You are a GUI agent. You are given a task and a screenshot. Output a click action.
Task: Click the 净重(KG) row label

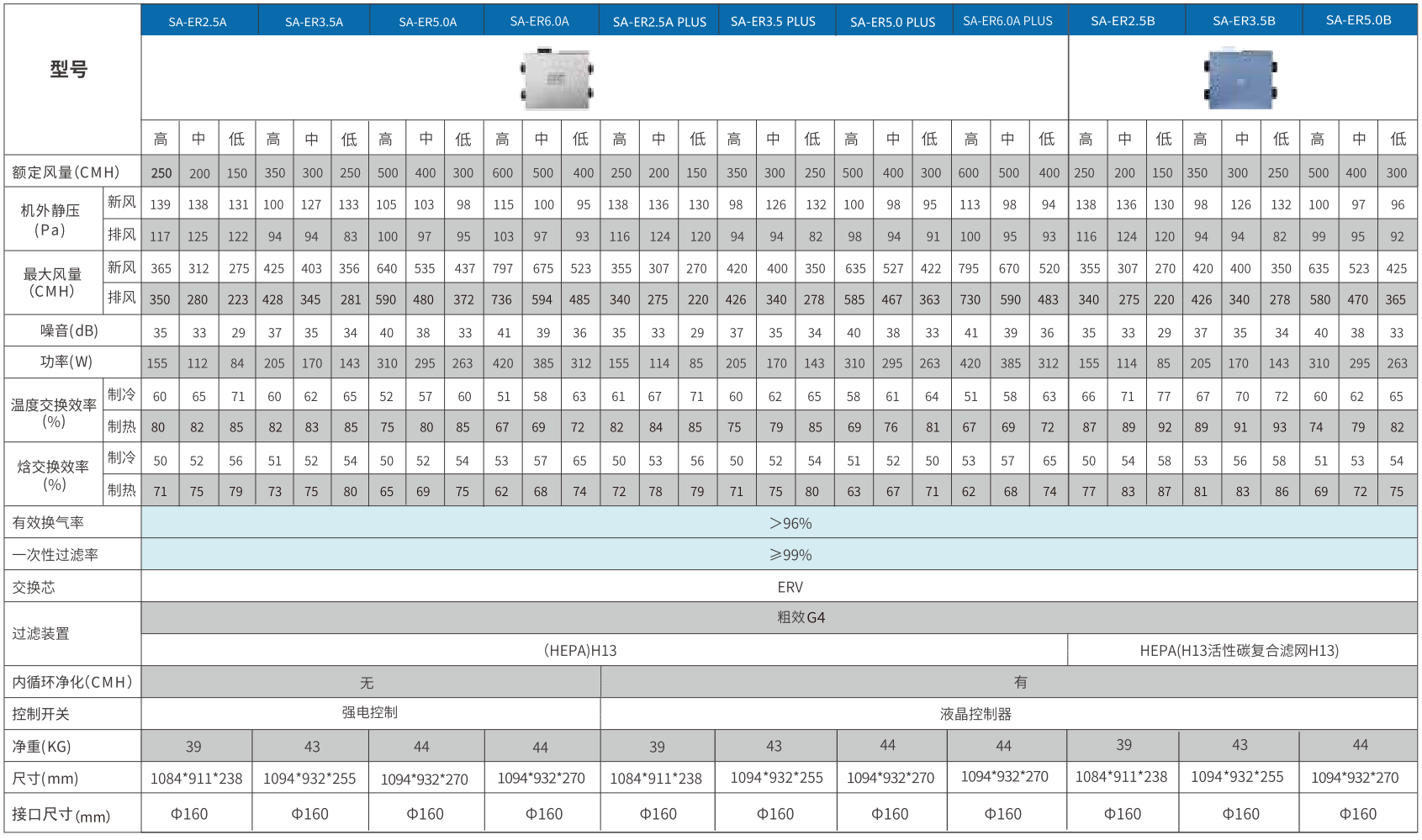[x=41, y=746]
